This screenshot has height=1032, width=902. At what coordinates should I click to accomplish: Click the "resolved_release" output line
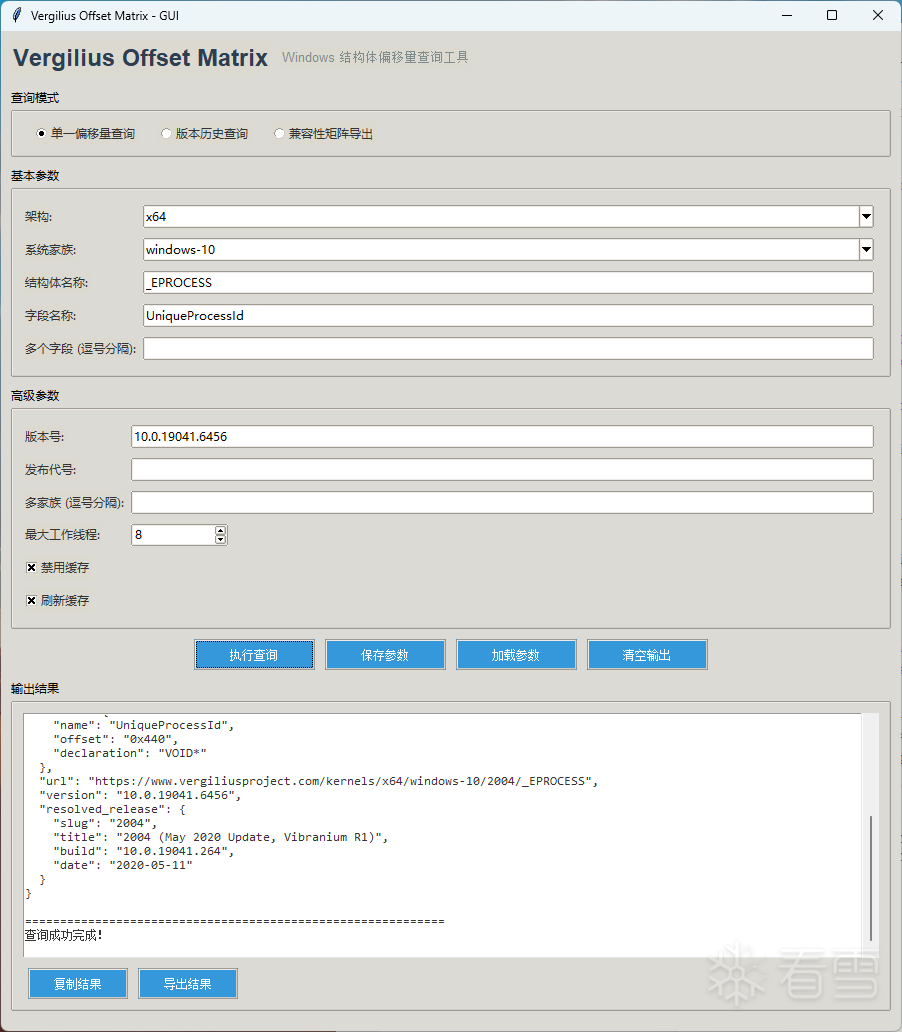(x=112, y=809)
